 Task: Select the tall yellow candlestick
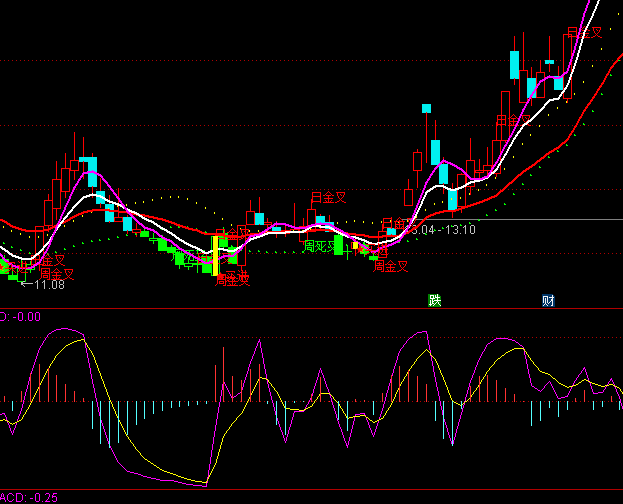pos(215,255)
